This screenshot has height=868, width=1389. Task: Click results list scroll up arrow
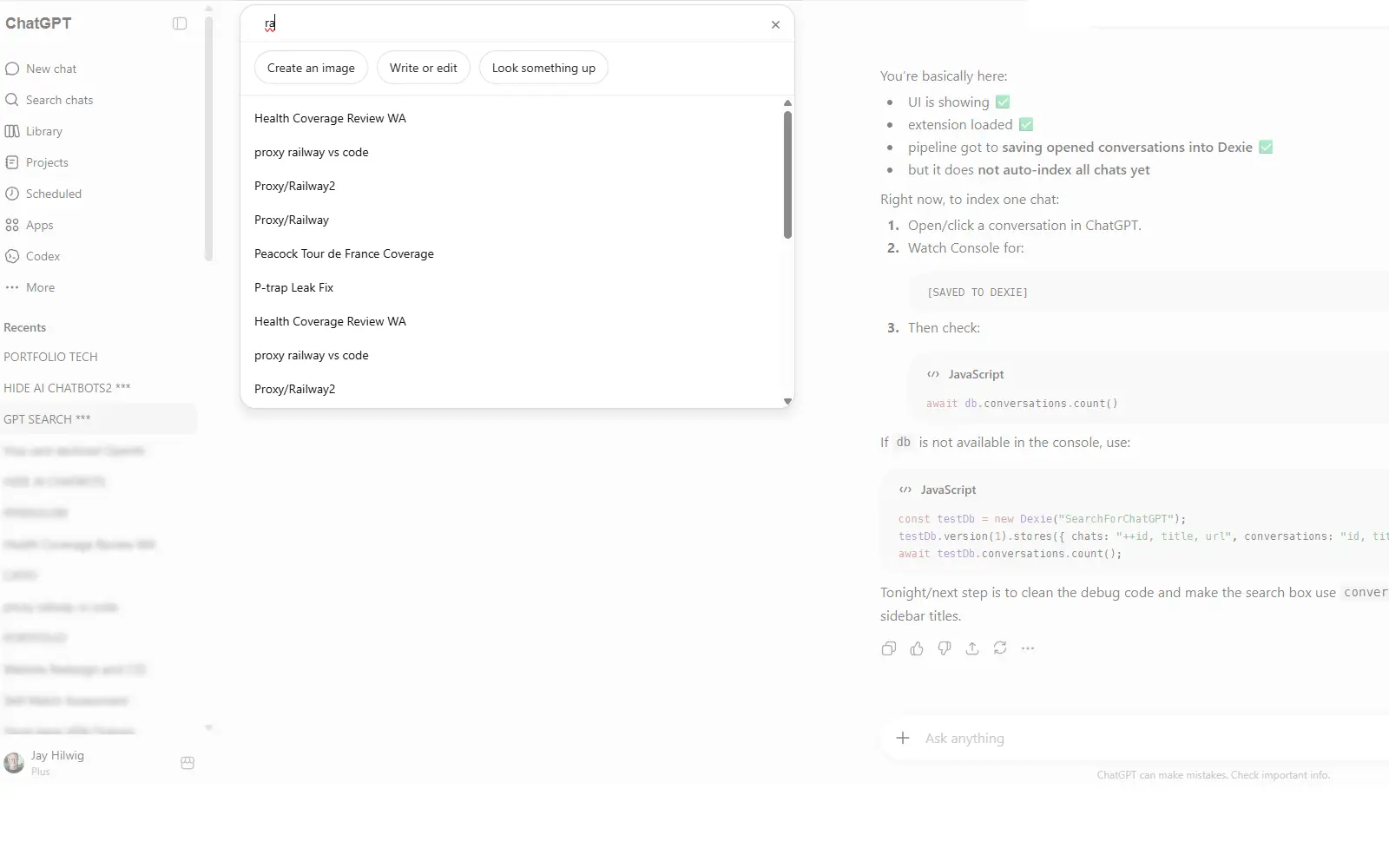click(787, 102)
